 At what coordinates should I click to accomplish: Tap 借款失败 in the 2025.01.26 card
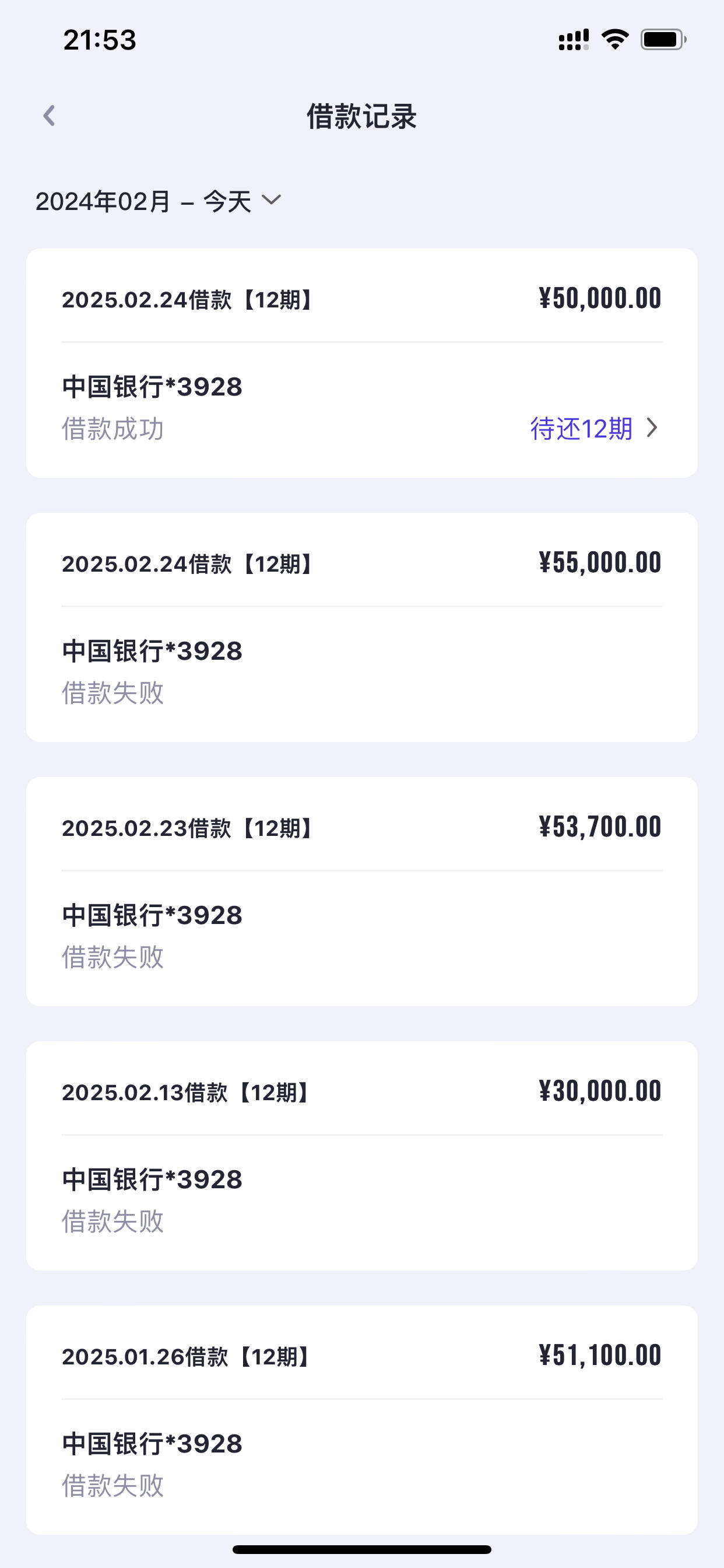(113, 1485)
